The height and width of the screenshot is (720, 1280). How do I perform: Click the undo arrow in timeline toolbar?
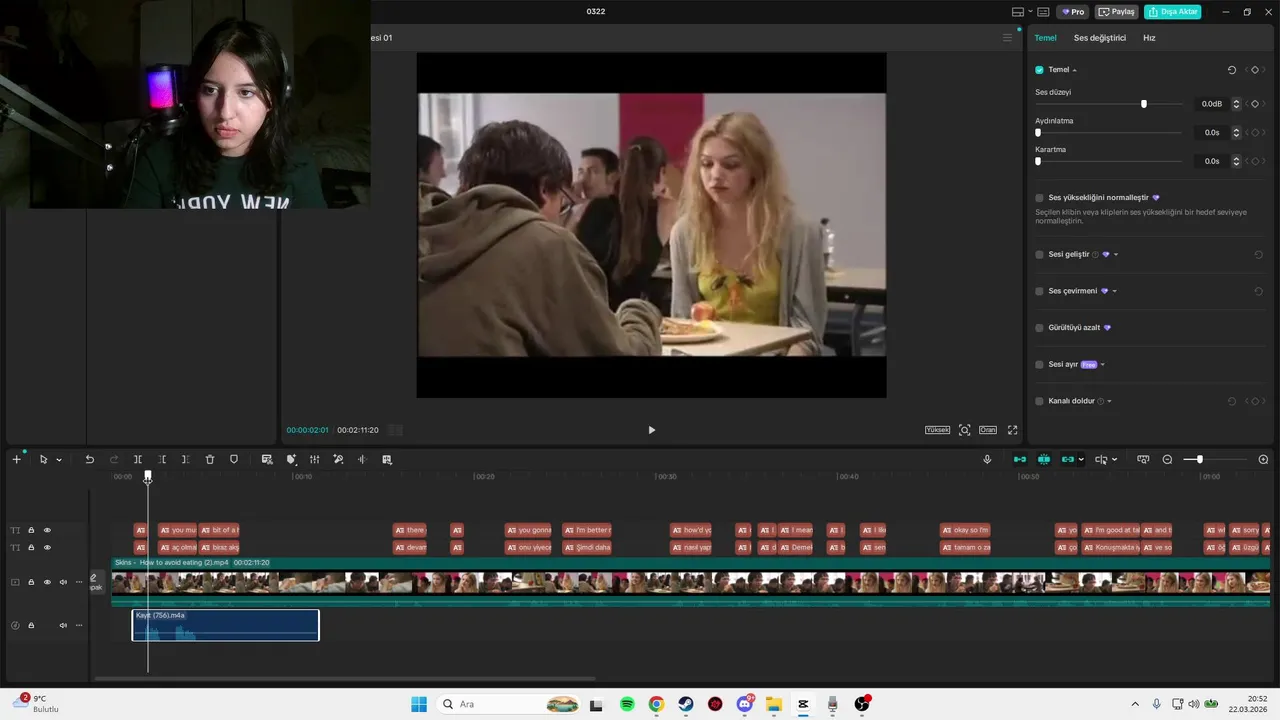[89, 460]
